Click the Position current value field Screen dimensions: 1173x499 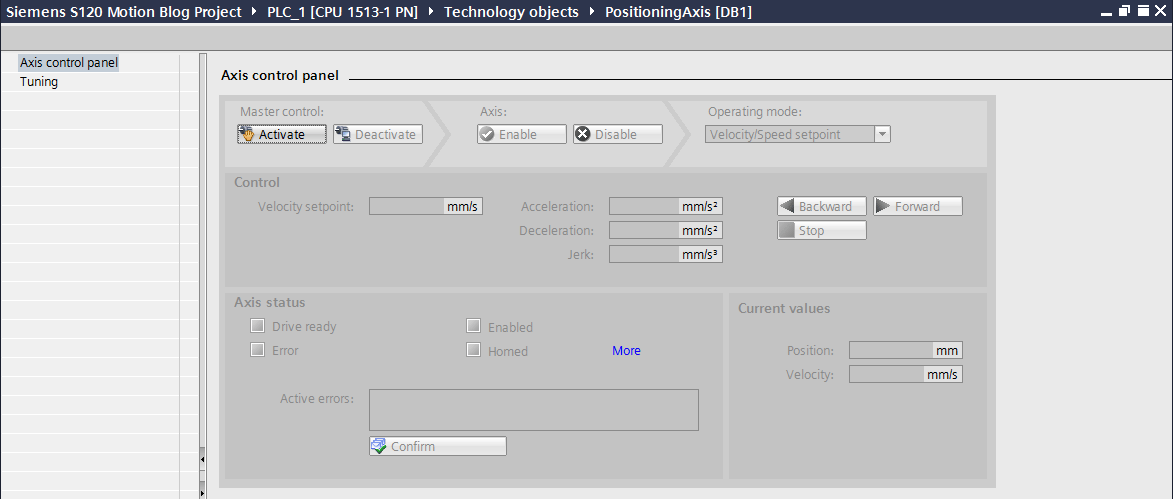906,350
